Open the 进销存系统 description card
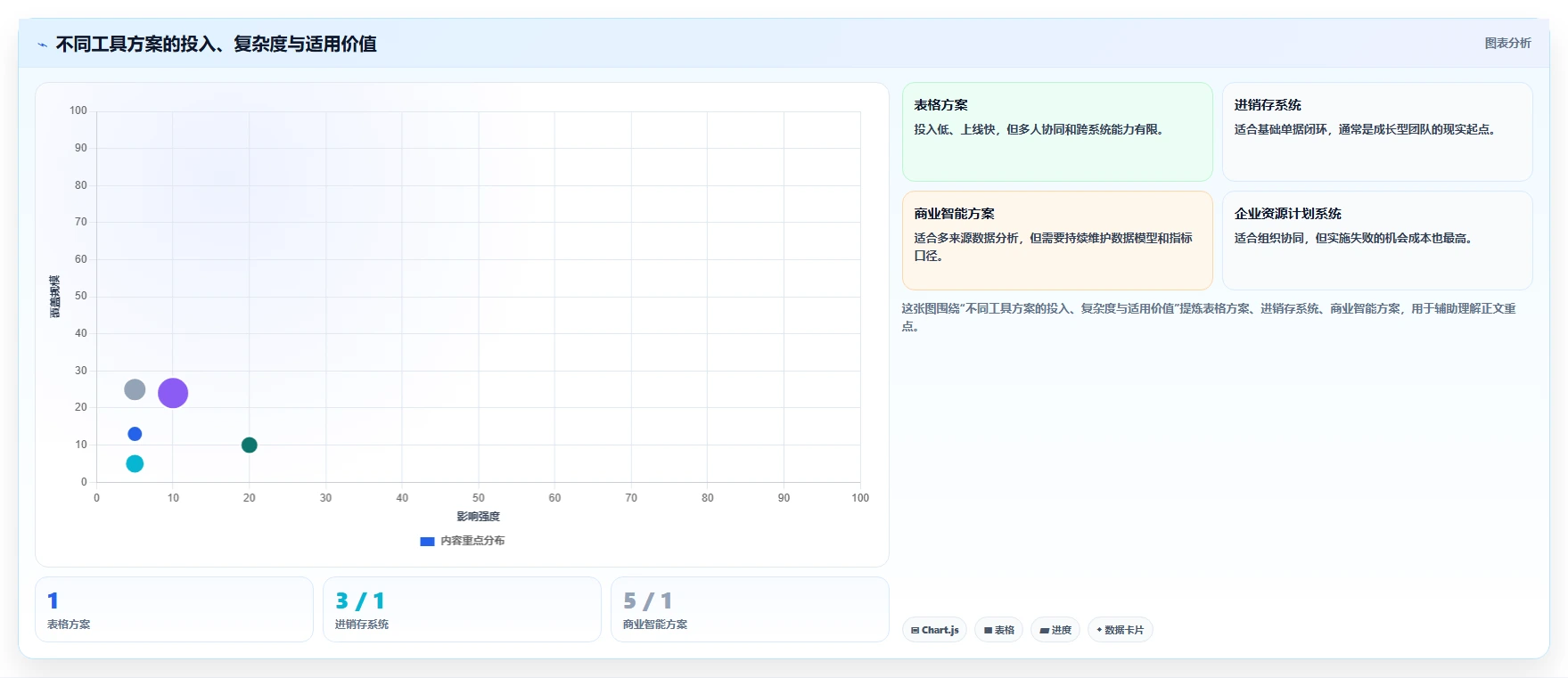 tap(1377, 132)
